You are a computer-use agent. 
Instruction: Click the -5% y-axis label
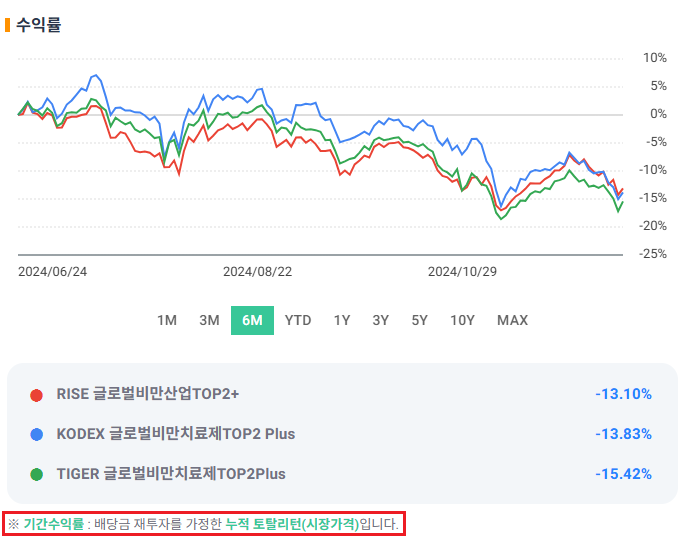coord(656,142)
